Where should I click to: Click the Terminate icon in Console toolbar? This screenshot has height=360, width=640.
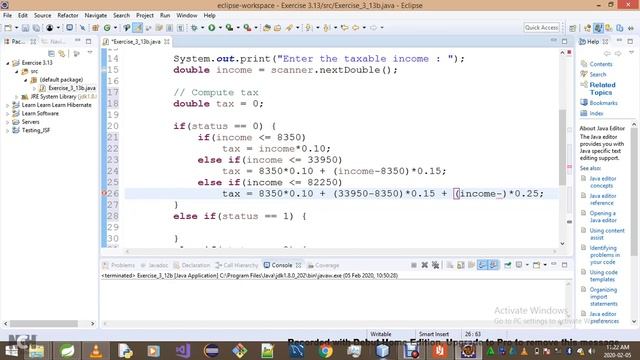pyautogui.click(x=413, y=265)
